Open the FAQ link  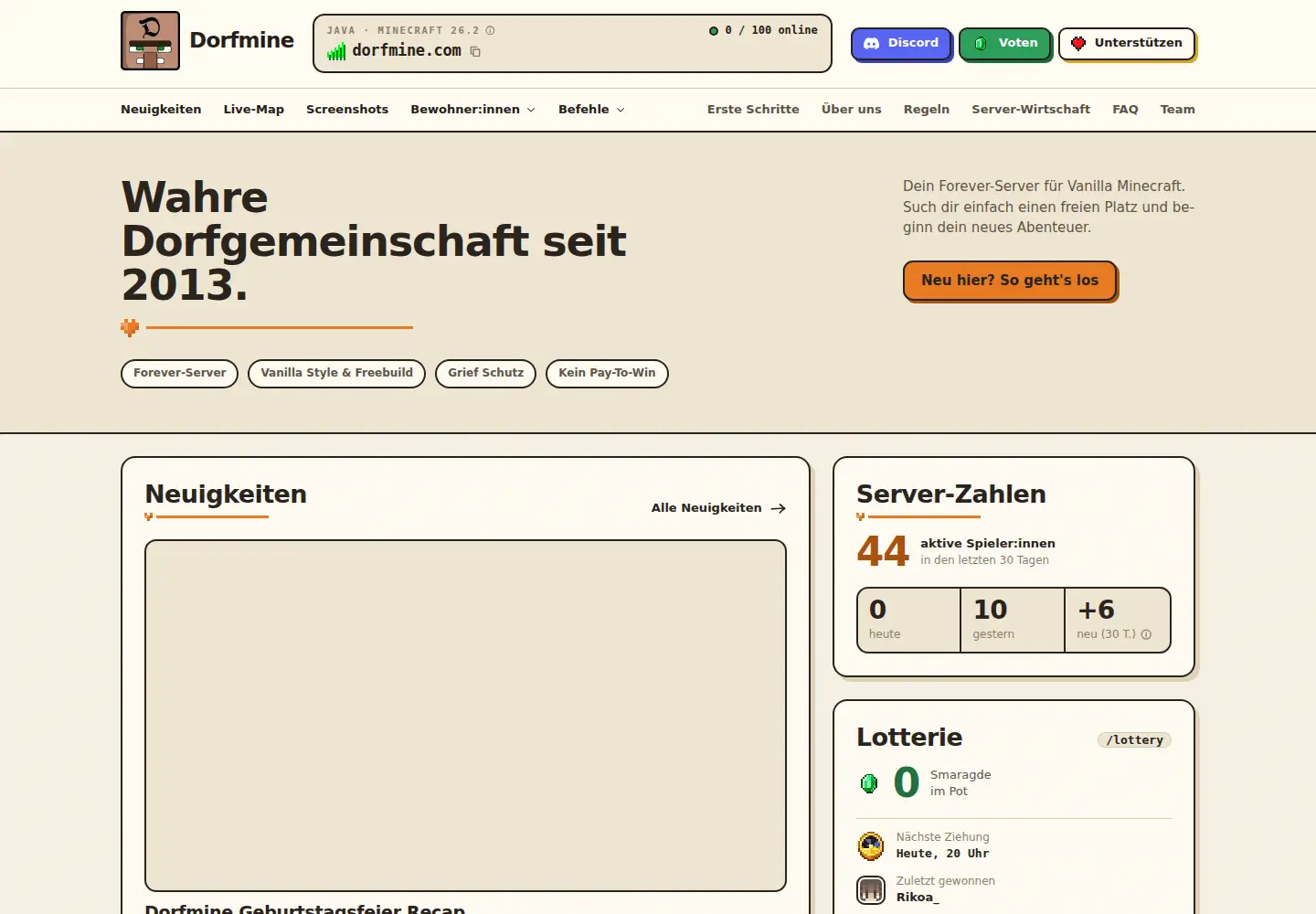pos(1125,110)
